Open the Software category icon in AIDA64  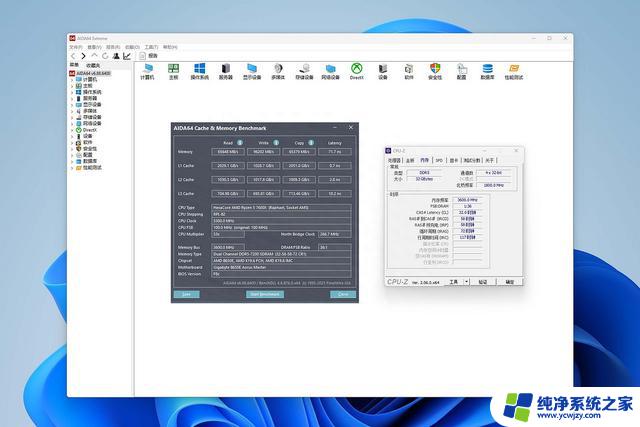click(x=409, y=71)
